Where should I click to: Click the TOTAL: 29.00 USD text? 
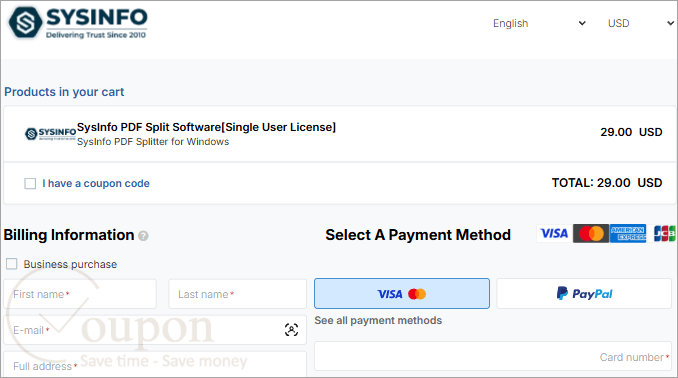point(607,183)
